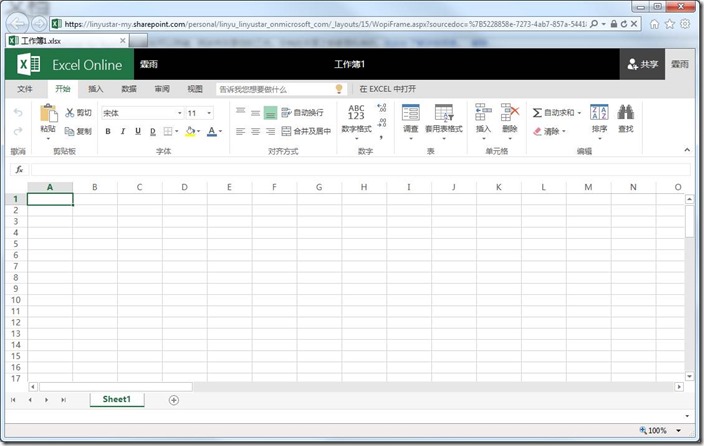
Task: Switch to the Review tab
Action: coord(162,89)
